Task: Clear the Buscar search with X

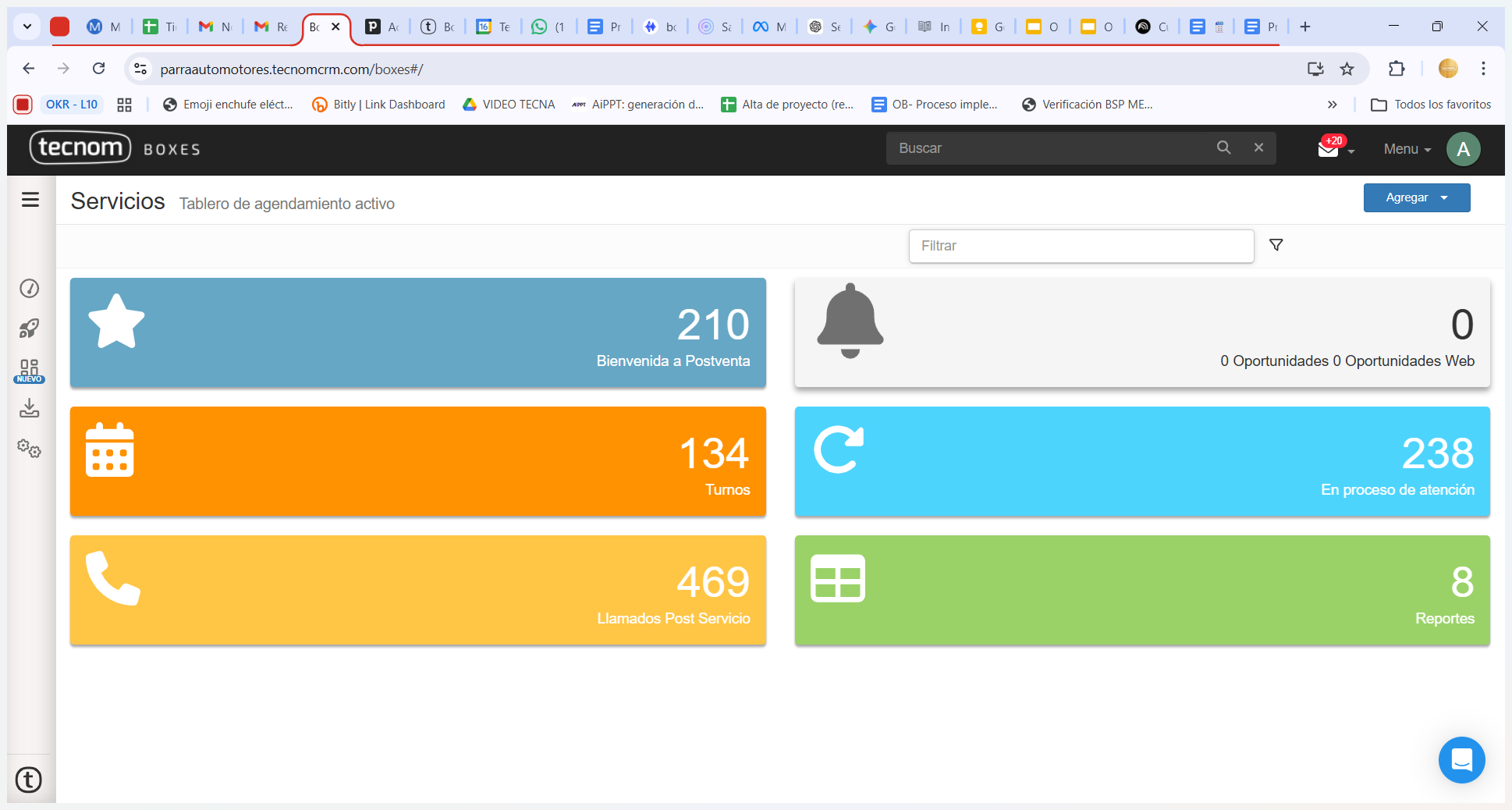Action: [1258, 147]
